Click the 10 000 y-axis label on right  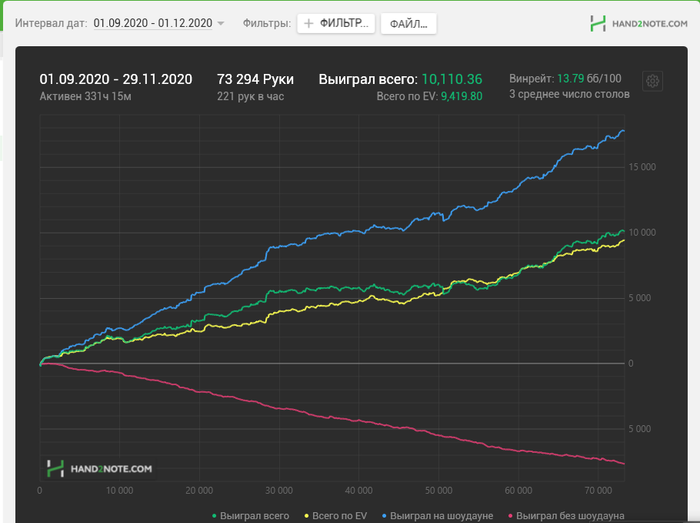[642, 232]
